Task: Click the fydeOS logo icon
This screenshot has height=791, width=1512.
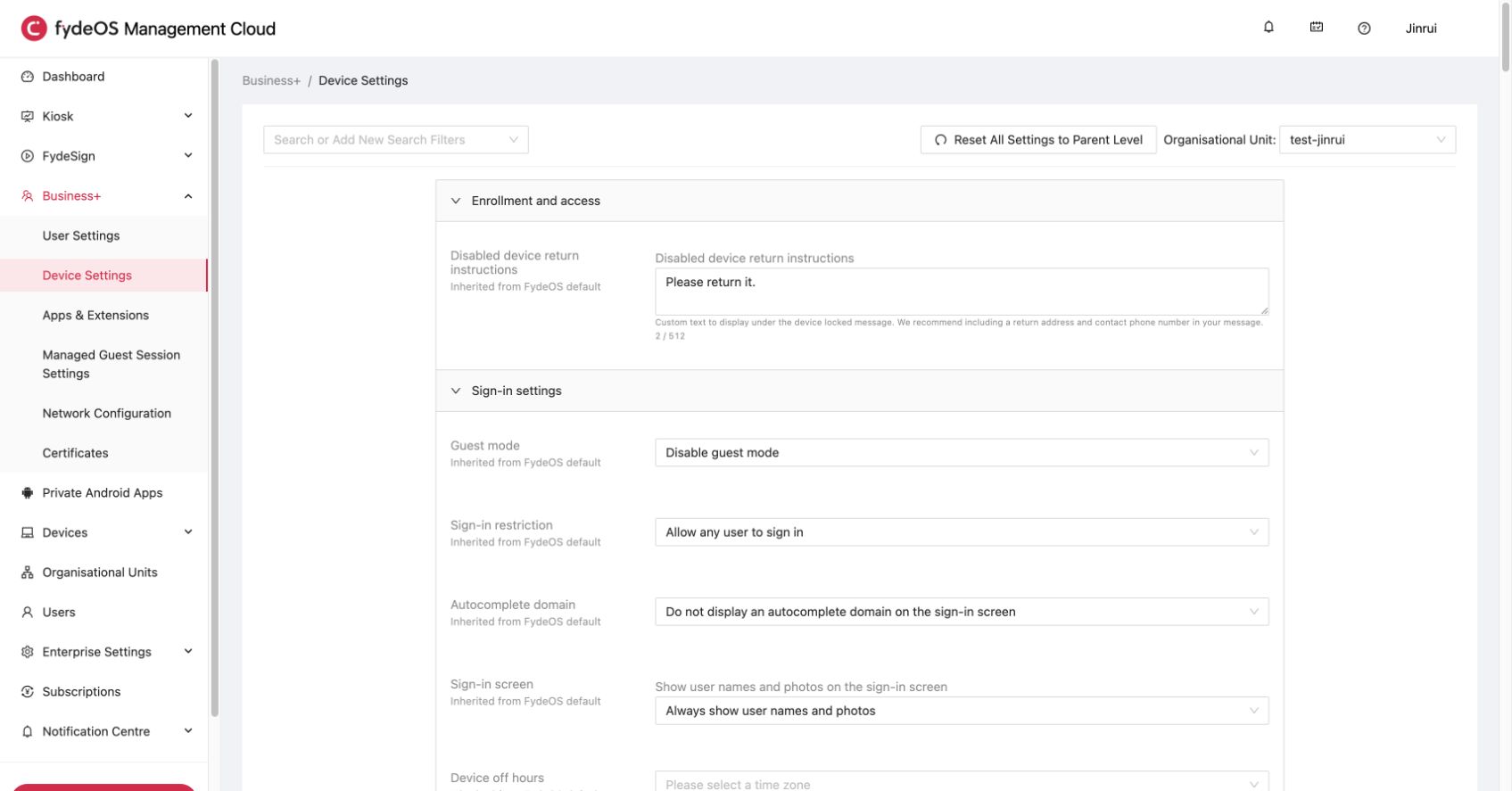Action: click(x=34, y=29)
